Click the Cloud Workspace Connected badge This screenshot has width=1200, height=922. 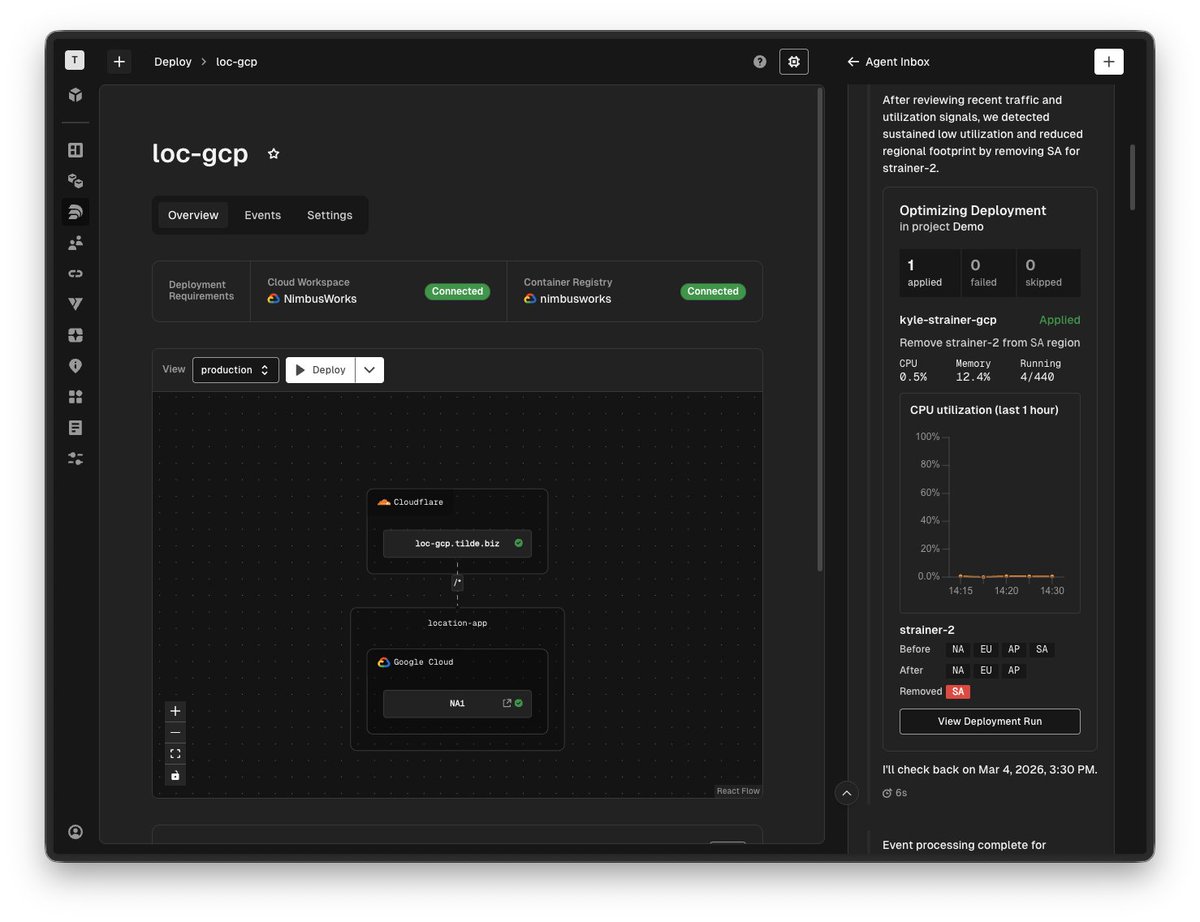(458, 291)
